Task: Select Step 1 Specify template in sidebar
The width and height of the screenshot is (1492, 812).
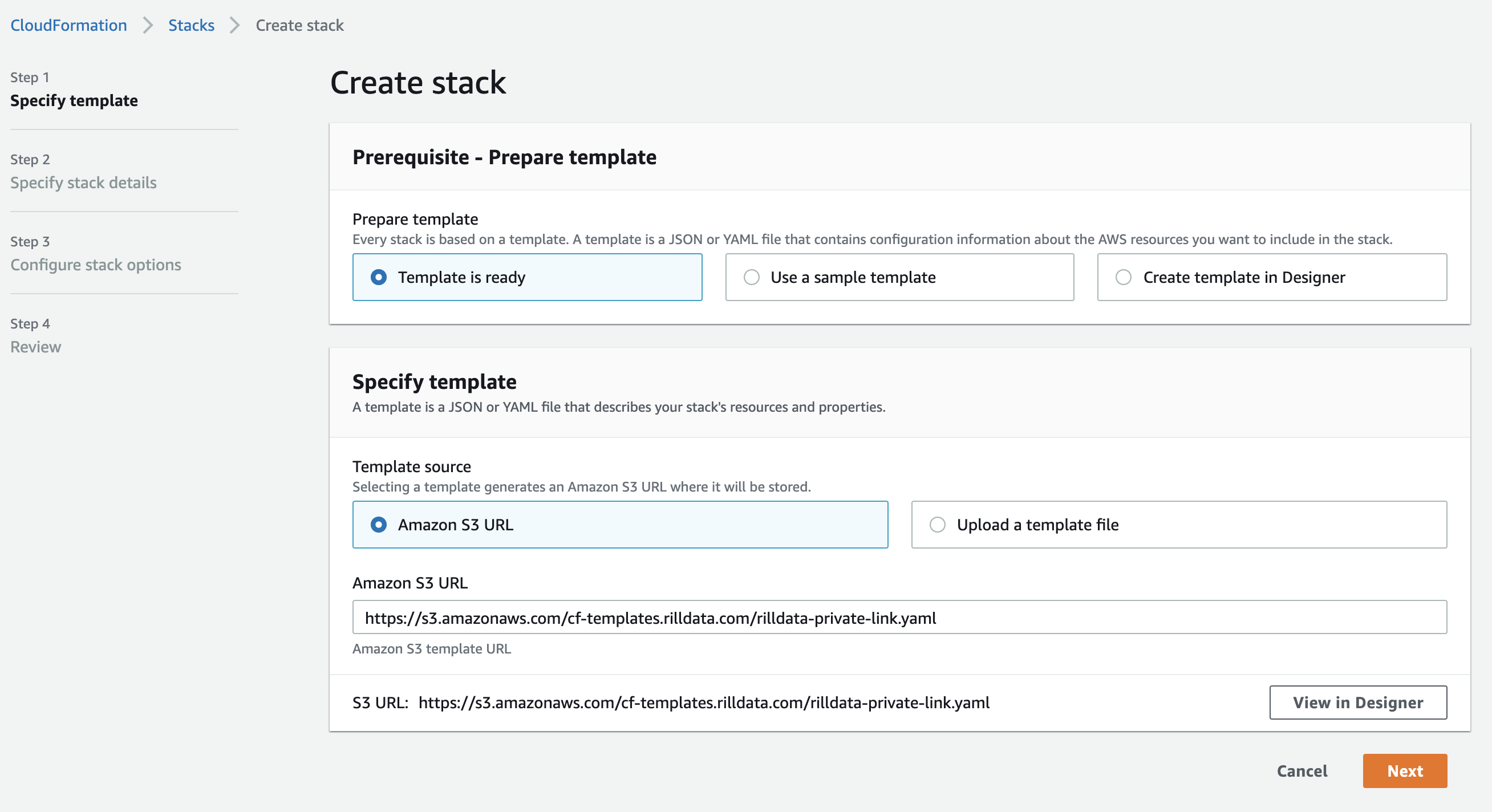Action: tap(74, 101)
